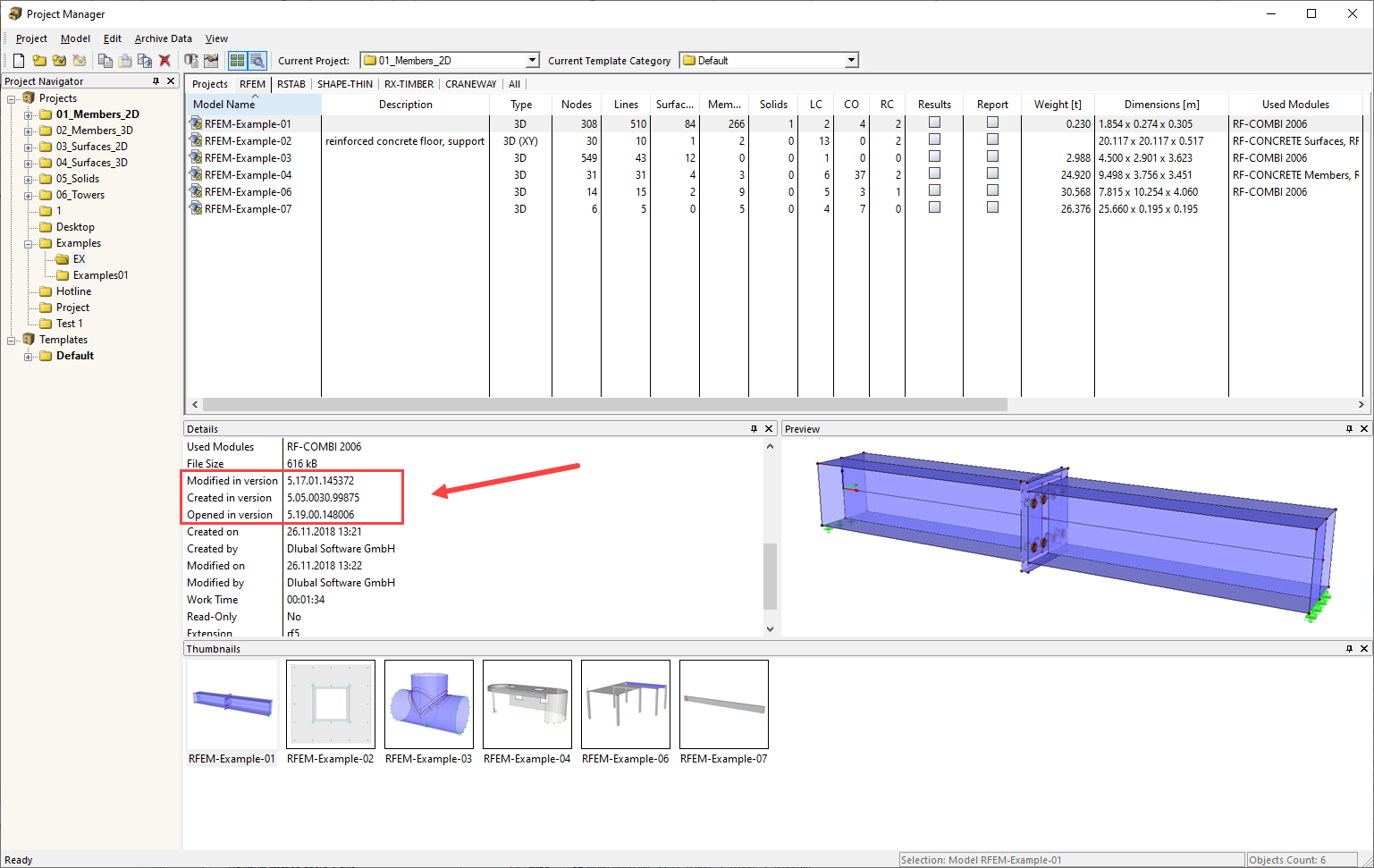1374x868 pixels.
Task: Close the Details panel
Action: (769, 429)
